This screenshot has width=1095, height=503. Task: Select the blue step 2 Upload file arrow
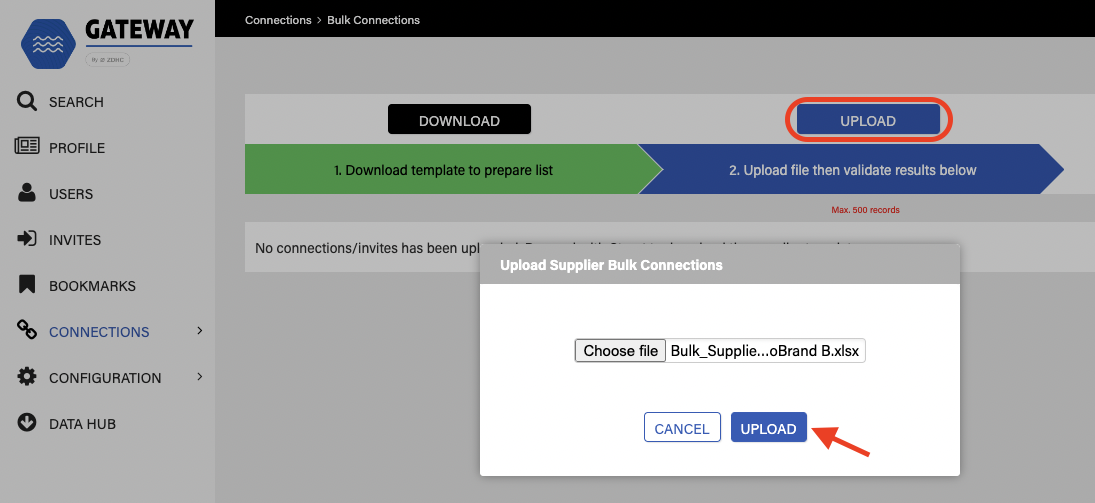852,170
